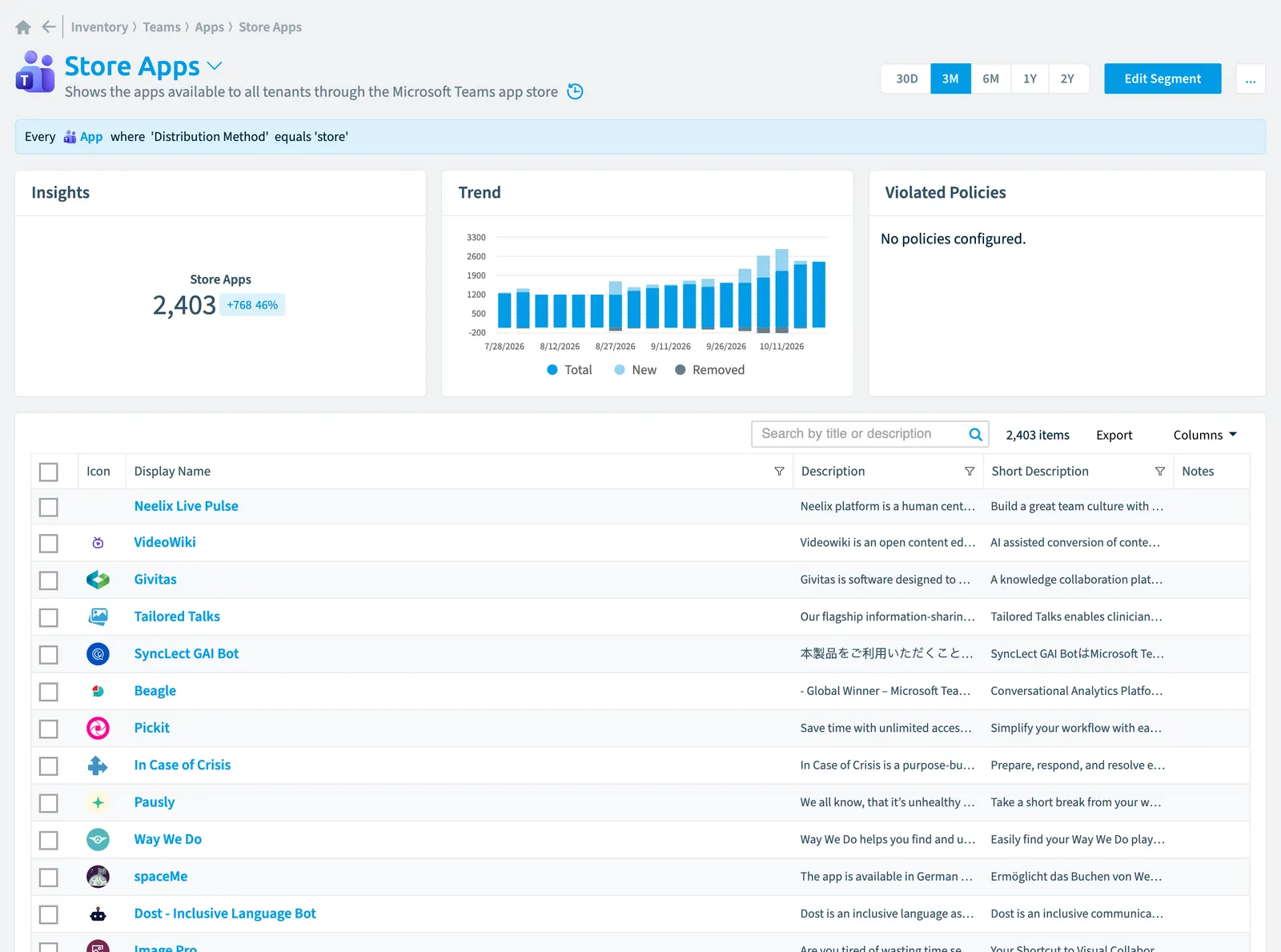Viewport: 1281px width, 952px height.
Task: Click the App link in filter bar
Action: click(x=91, y=137)
